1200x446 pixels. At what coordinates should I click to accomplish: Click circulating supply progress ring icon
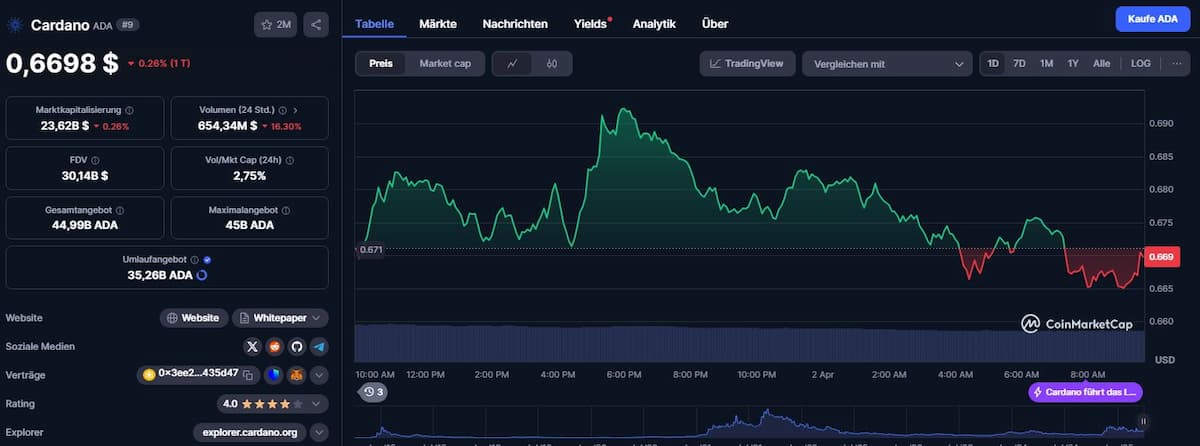202,274
